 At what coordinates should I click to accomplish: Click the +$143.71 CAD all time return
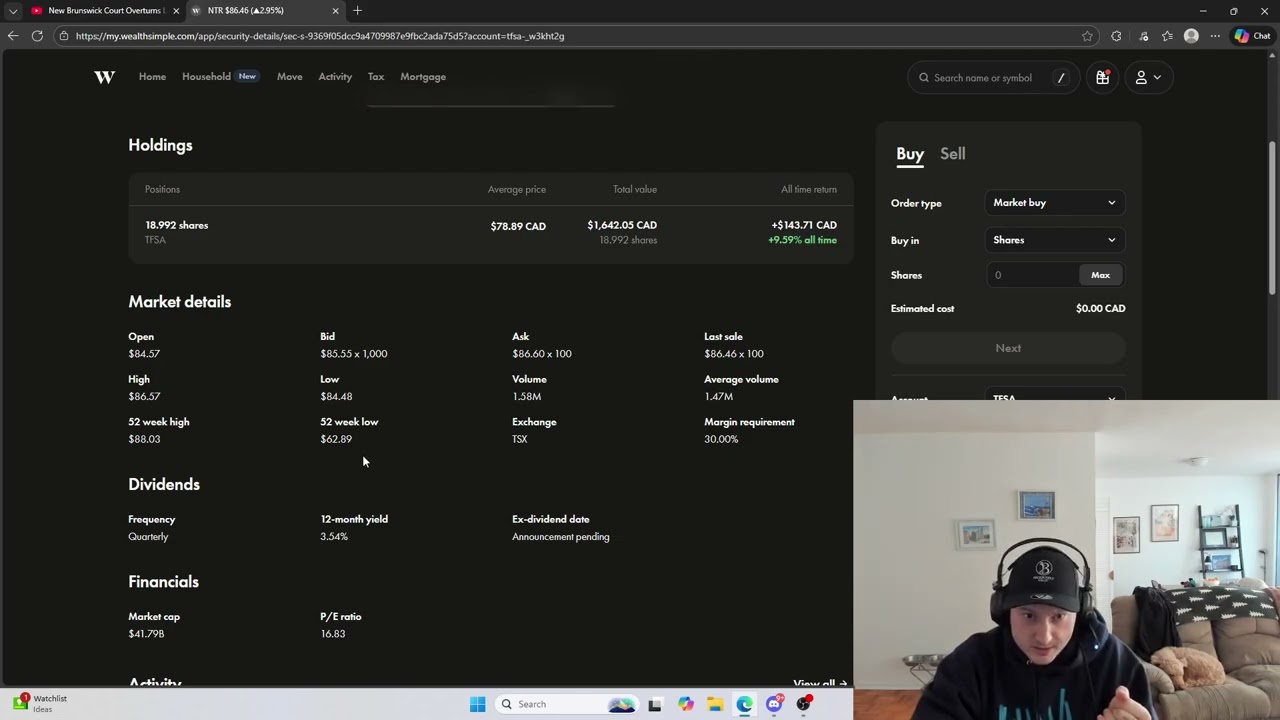[x=803, y=225]
